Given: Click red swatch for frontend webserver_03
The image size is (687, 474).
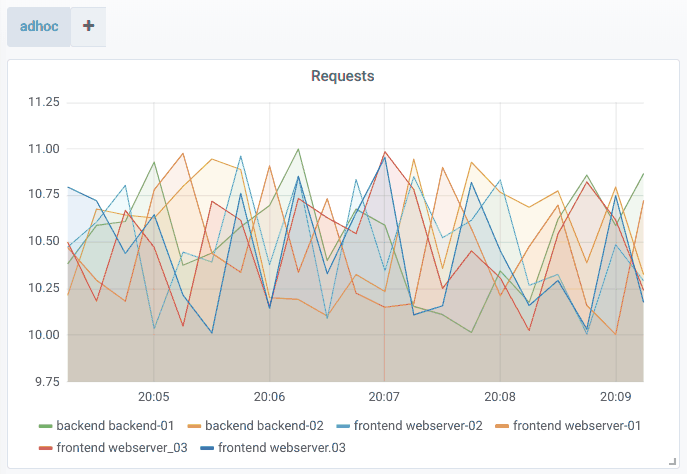Looking at the screenshot, I should 45,448.
